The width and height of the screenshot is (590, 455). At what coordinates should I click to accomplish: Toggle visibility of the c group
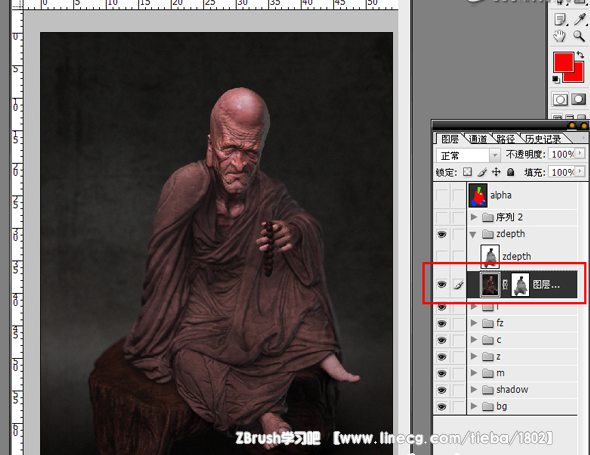pyautogui.click(x=442, y=340)
